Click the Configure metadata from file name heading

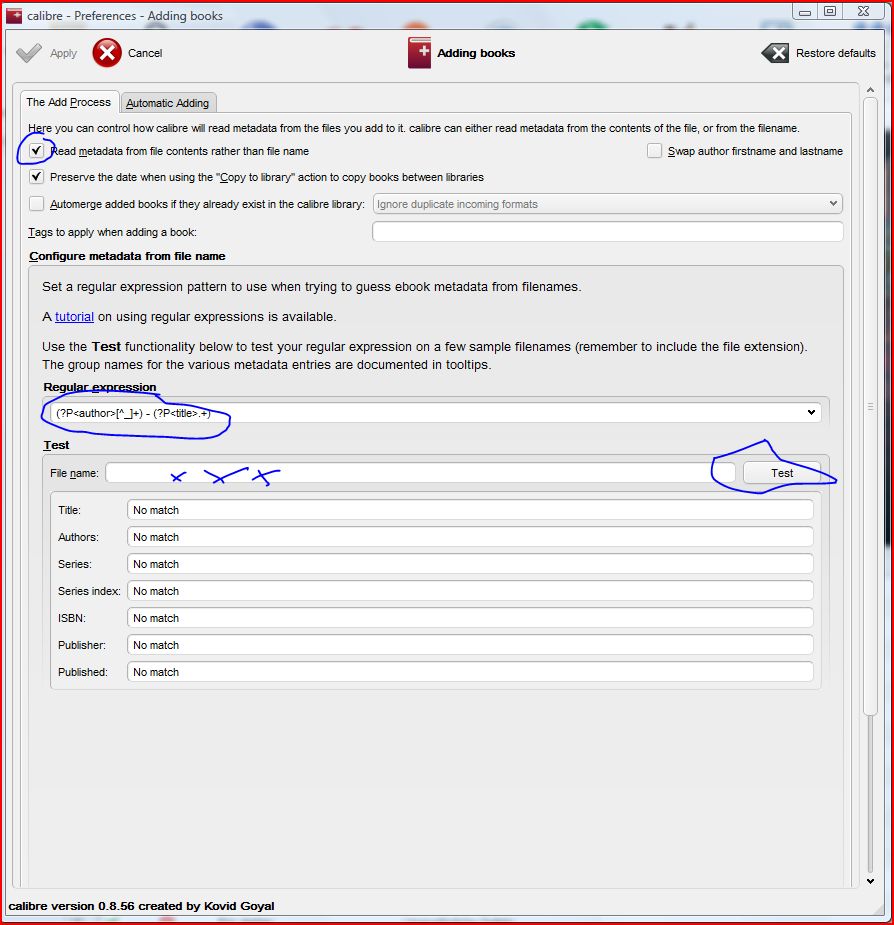(127, 256)
